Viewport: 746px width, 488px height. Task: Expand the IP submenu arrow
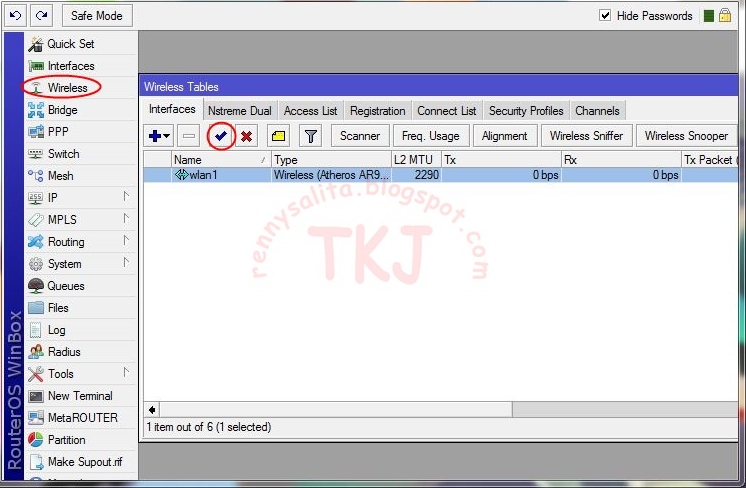point(126,196)
